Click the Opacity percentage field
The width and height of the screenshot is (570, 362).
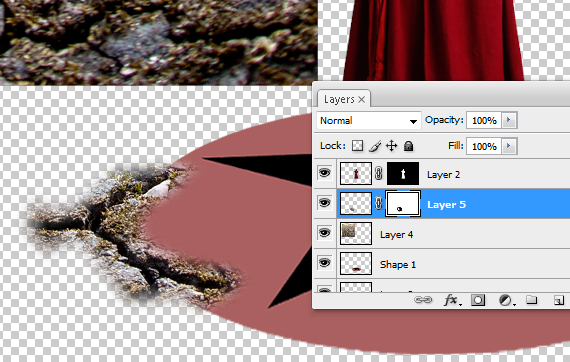click(484, 120)
